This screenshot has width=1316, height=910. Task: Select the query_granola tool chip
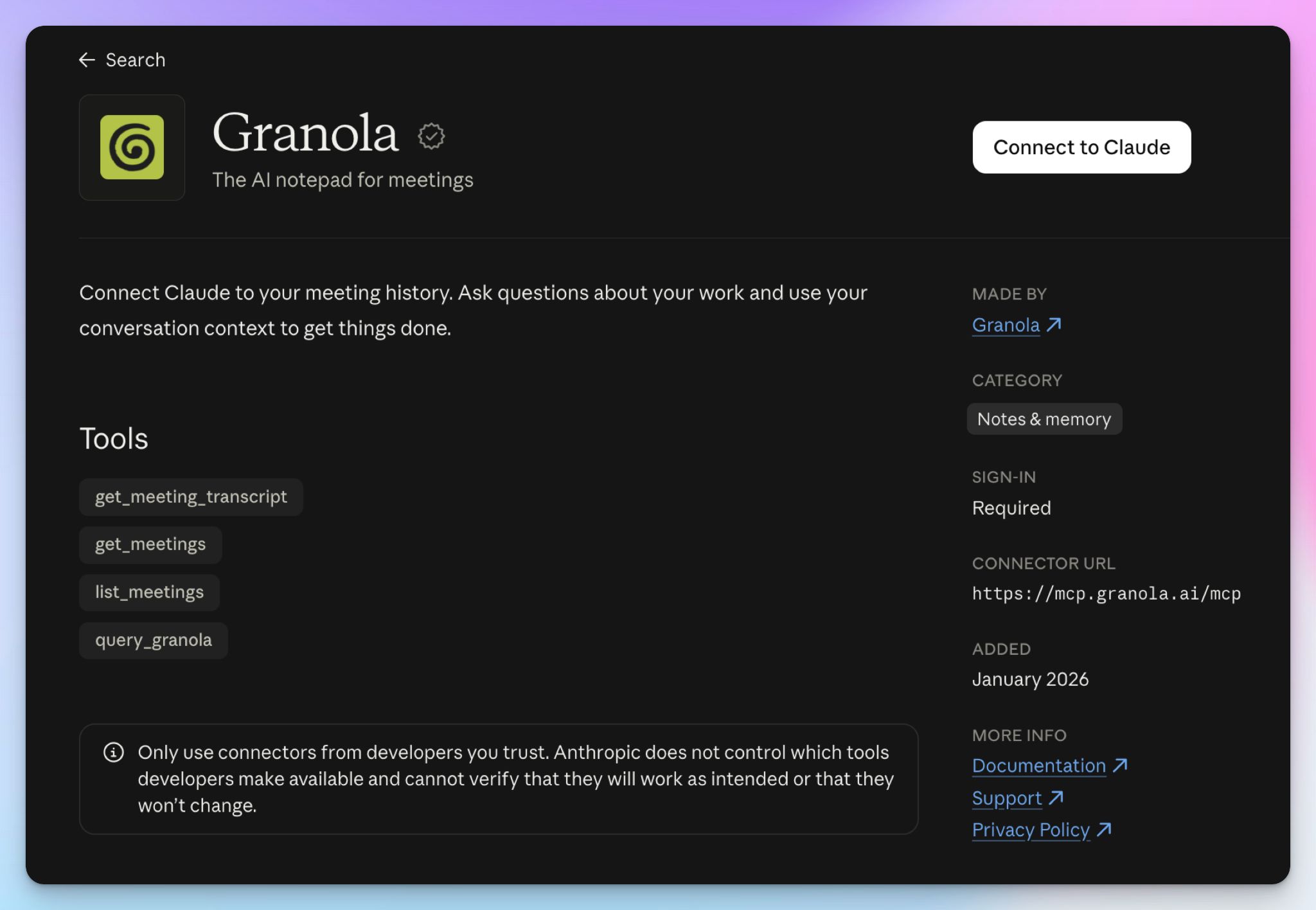[x=154, y=640]
